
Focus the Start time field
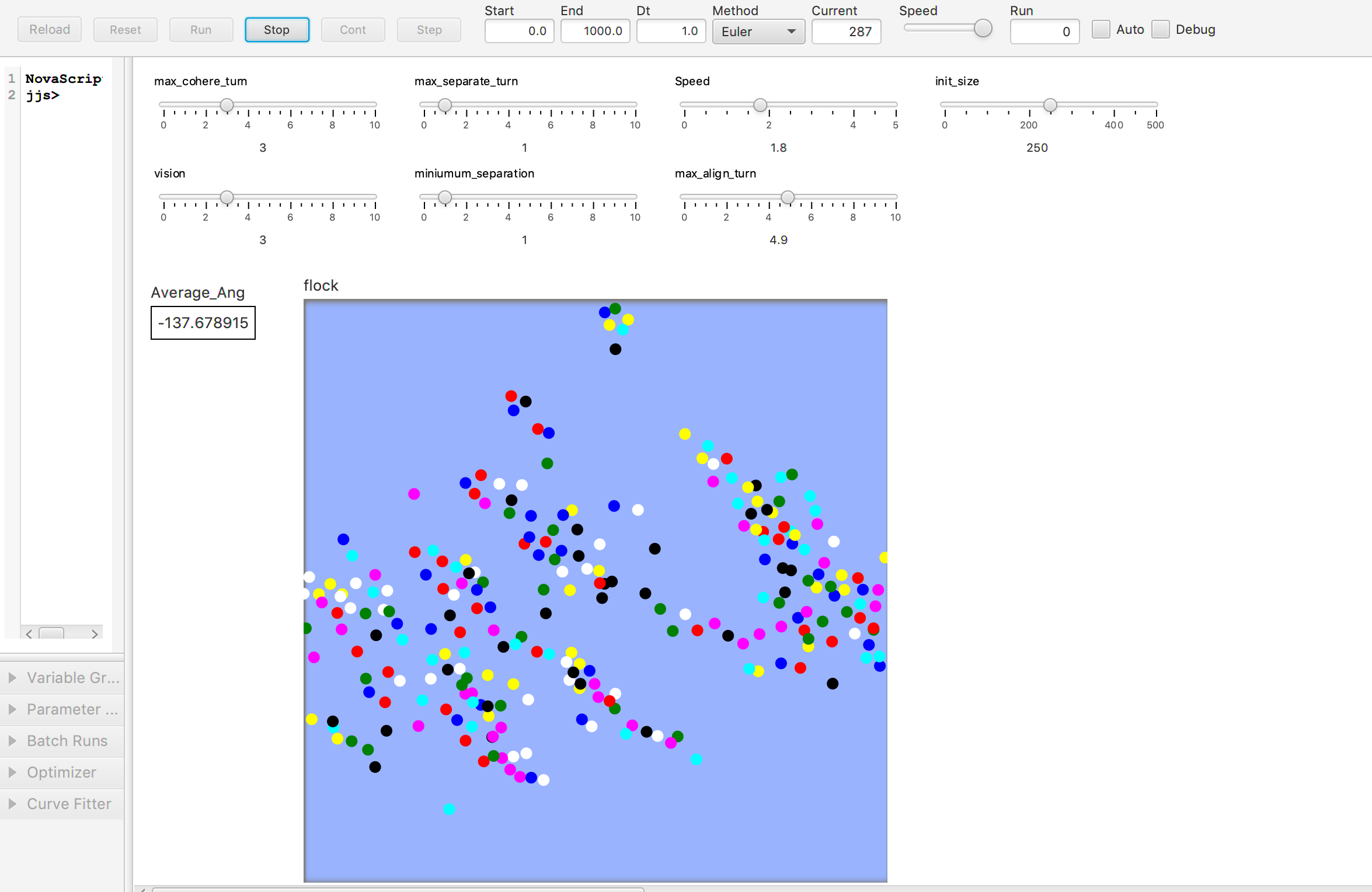(x=519, y=32)
